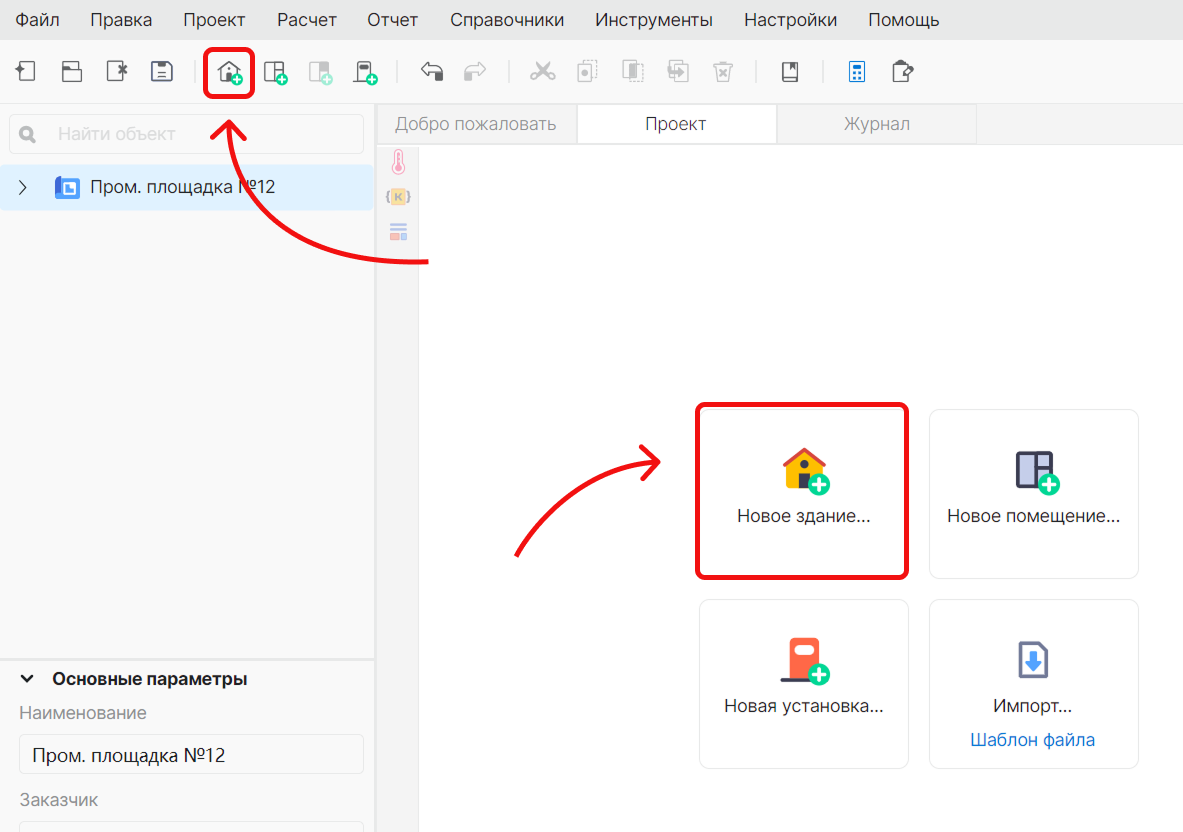This screenshot has height=832, width=1183.
Task: Open the Файл menu
Action: point(38,20)
